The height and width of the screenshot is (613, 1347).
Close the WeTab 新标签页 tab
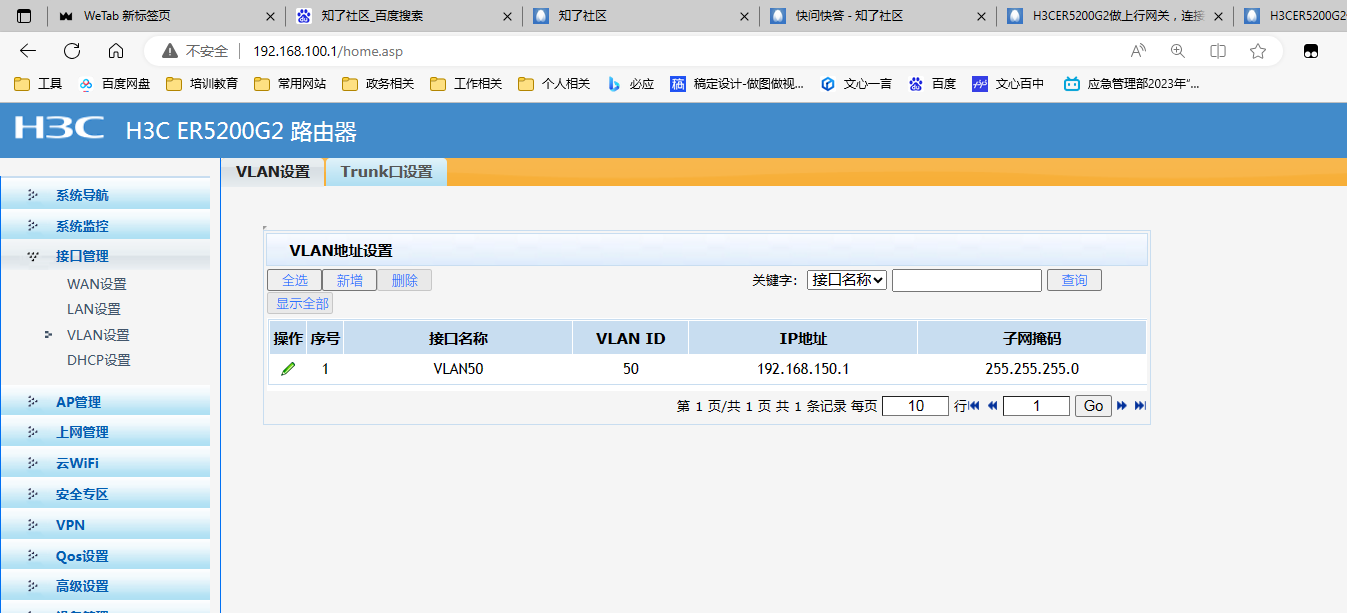(x=270, y=16)
